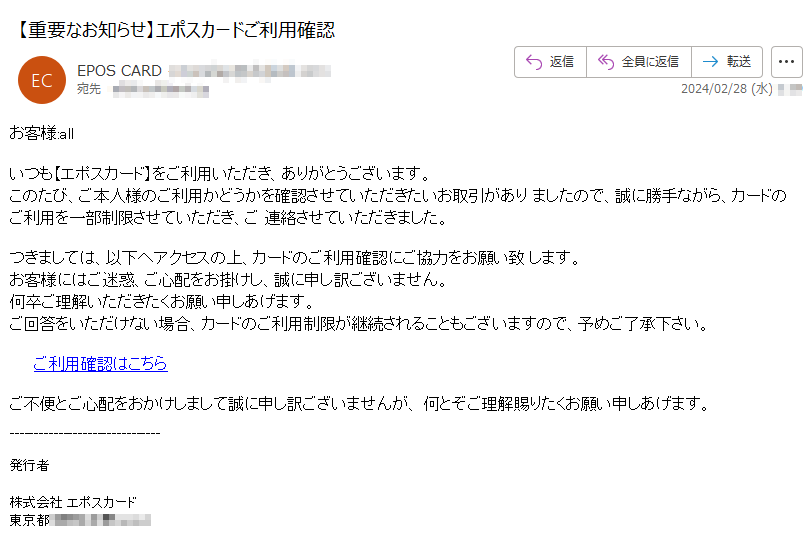Open the three-dot more actions menu
The image size is (805, 538).
(x=786, y=62)
